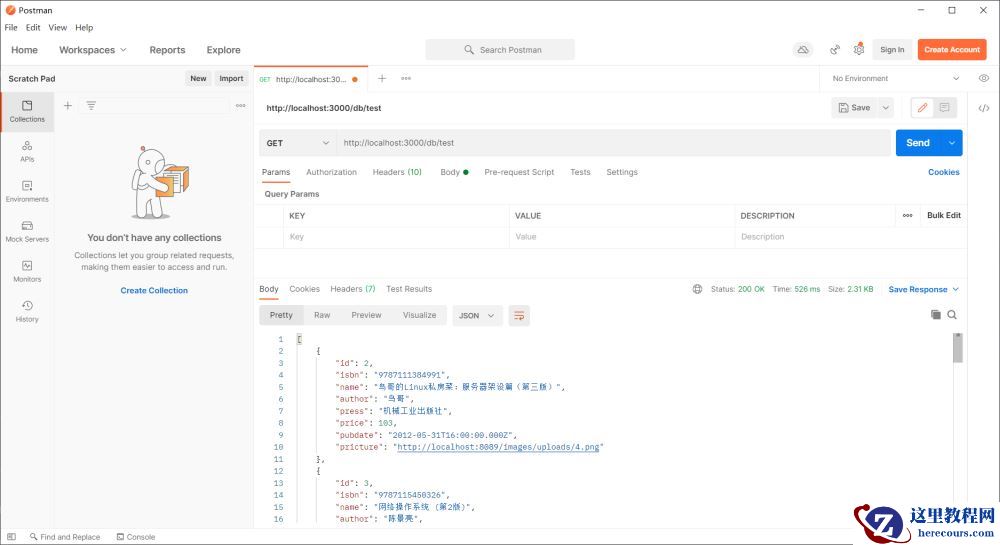
Task: Click the Search Postman box
Action: point(500,50)
